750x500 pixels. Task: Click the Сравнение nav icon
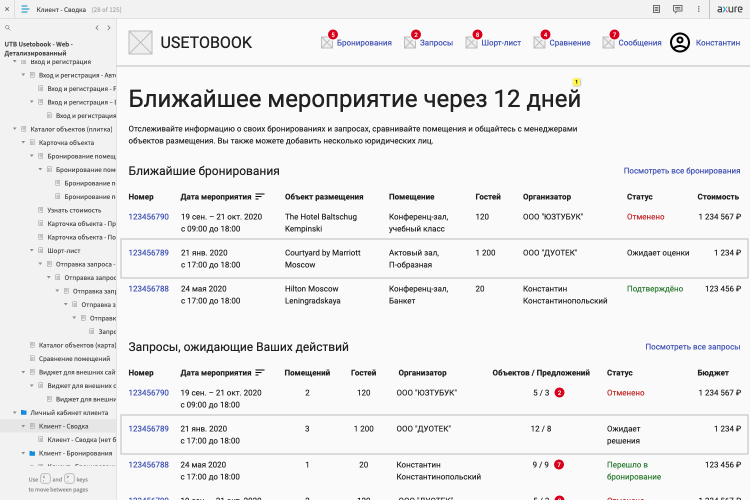pos(540,43)
